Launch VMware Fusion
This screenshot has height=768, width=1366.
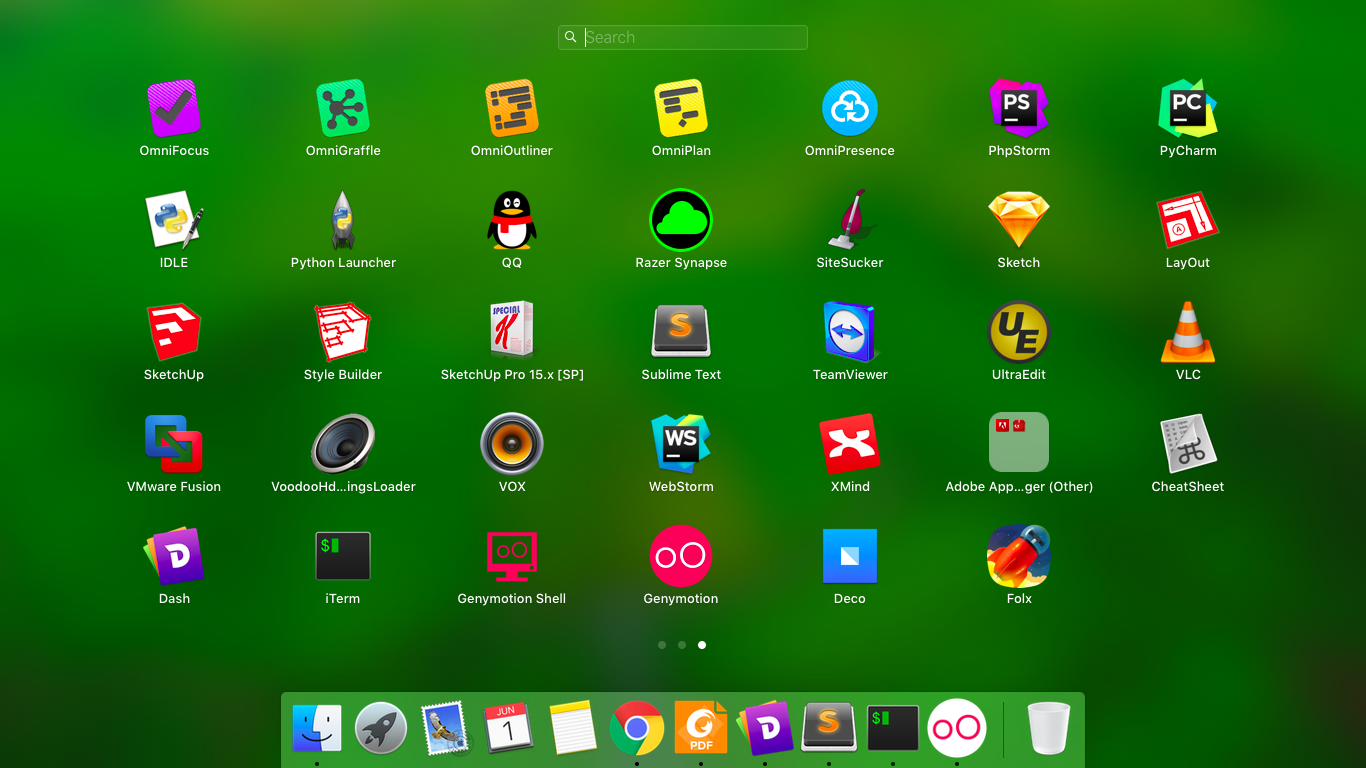coord(174,444)
